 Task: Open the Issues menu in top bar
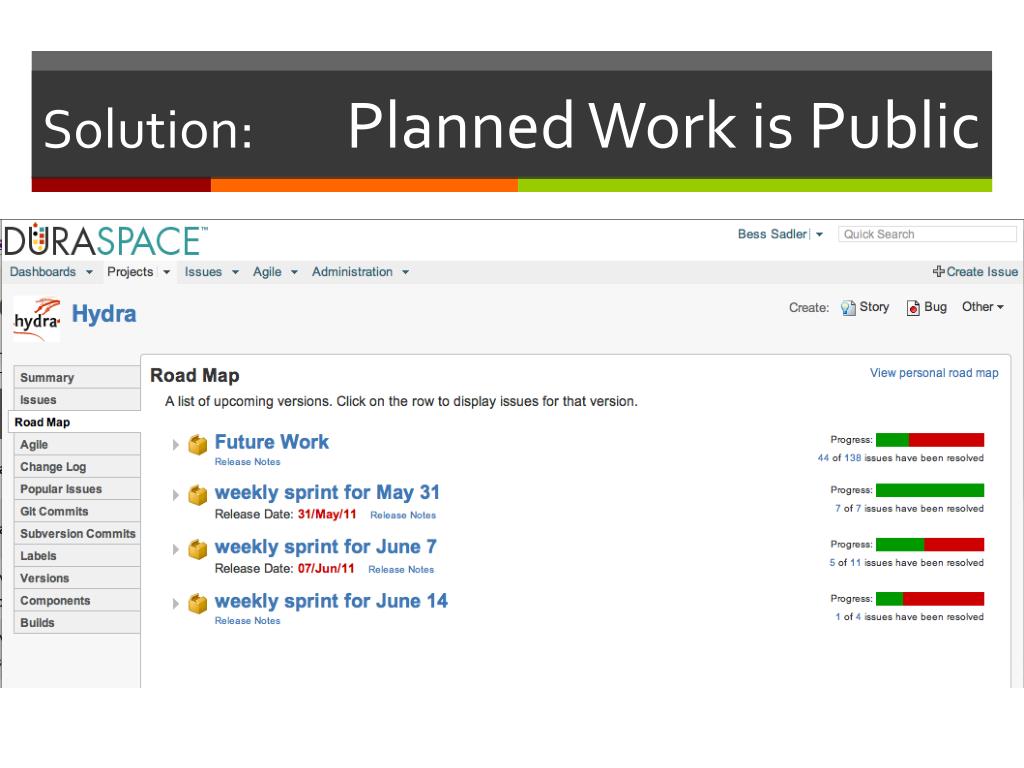click(x=203, y=272)
